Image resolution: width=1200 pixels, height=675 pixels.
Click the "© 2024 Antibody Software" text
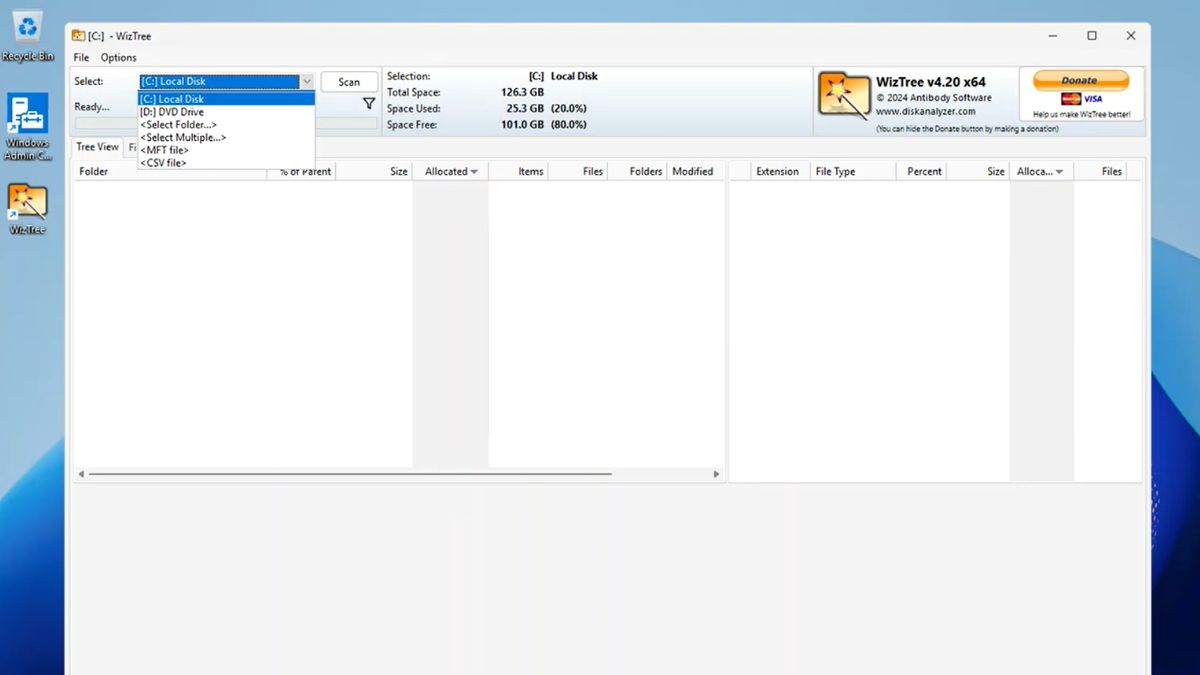pyautogui.click(x=934, y=98)
